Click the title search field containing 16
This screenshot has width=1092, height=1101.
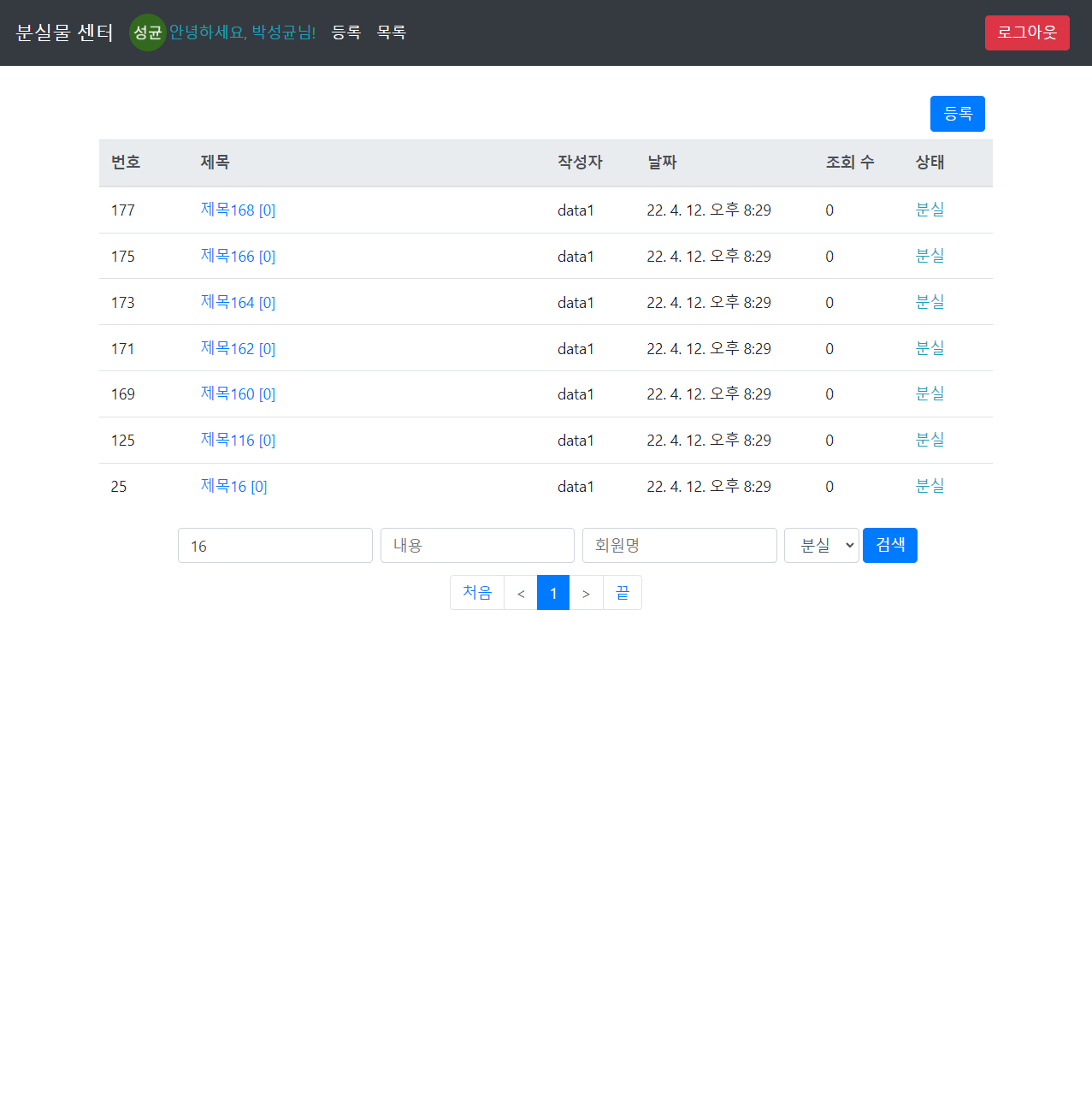point(274,545)
